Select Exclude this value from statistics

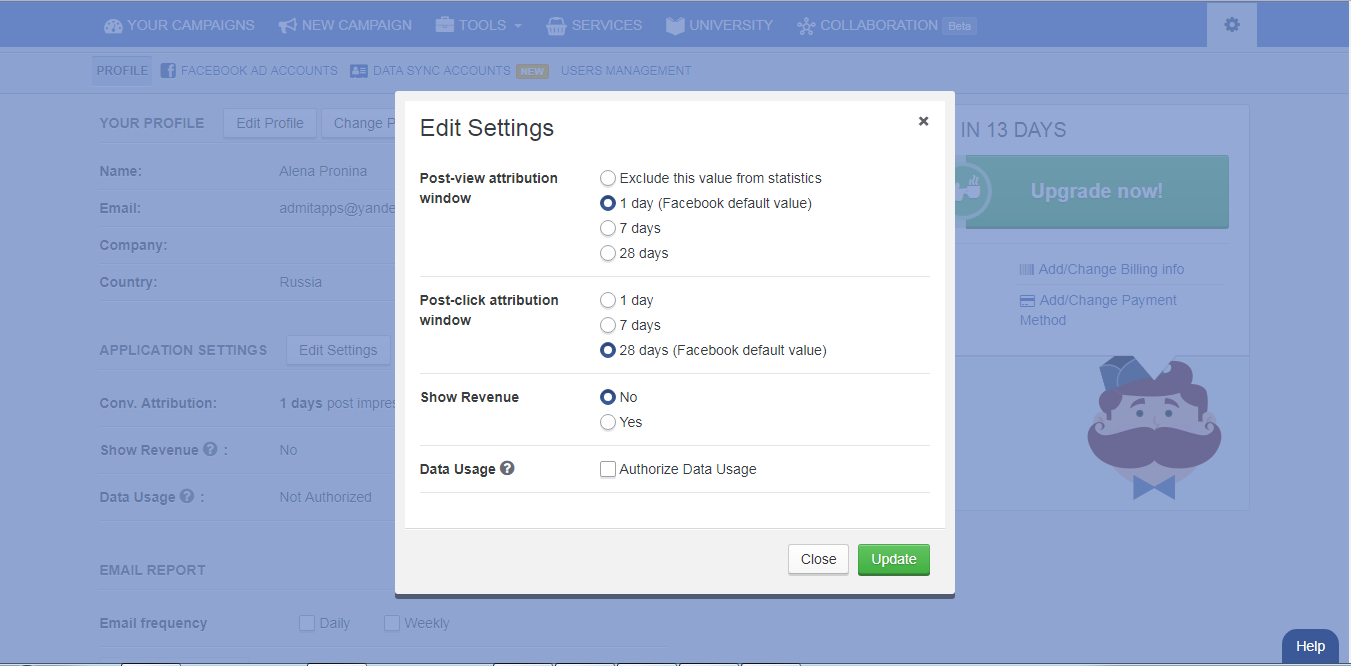click(x=608, y=179)
